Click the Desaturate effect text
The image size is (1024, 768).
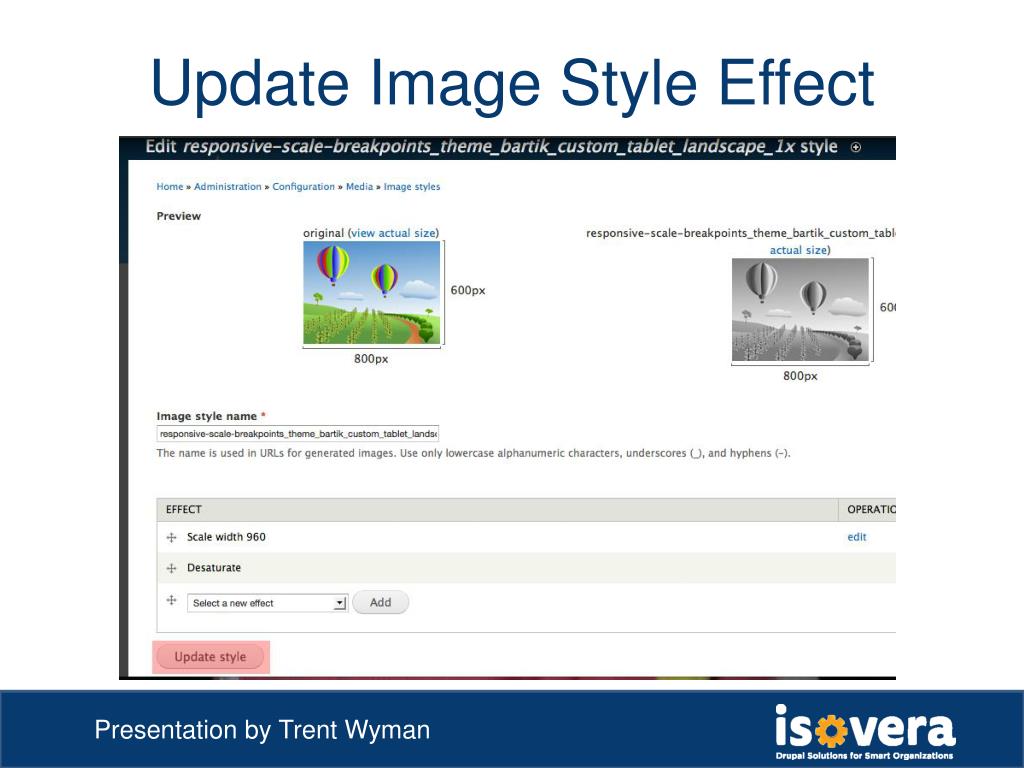point(214,568)
